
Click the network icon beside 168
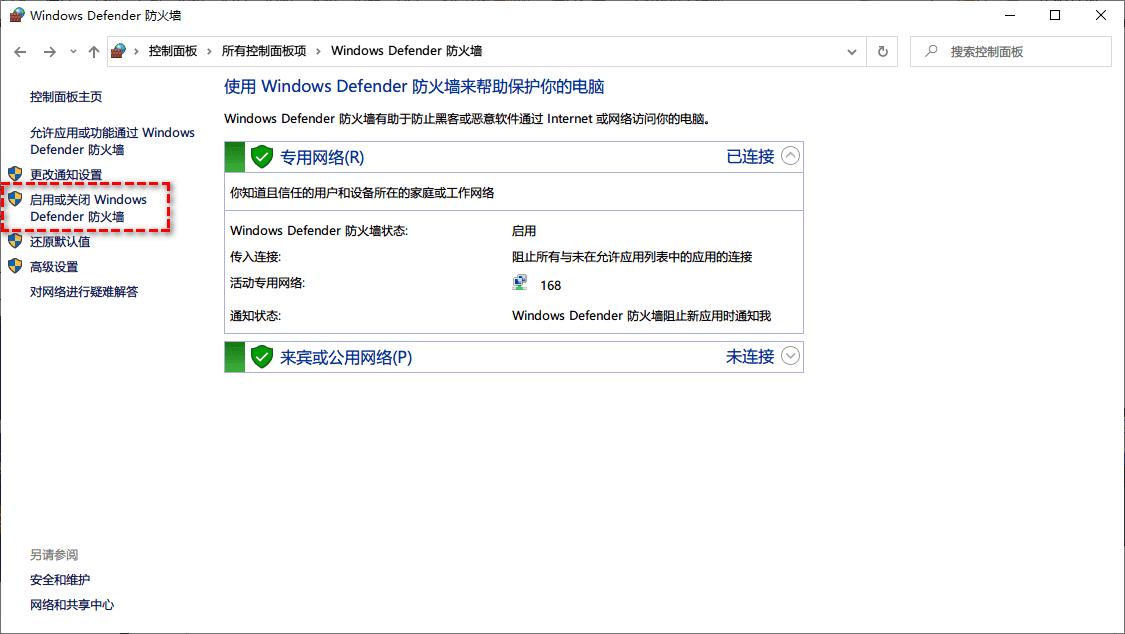point(520,283)
